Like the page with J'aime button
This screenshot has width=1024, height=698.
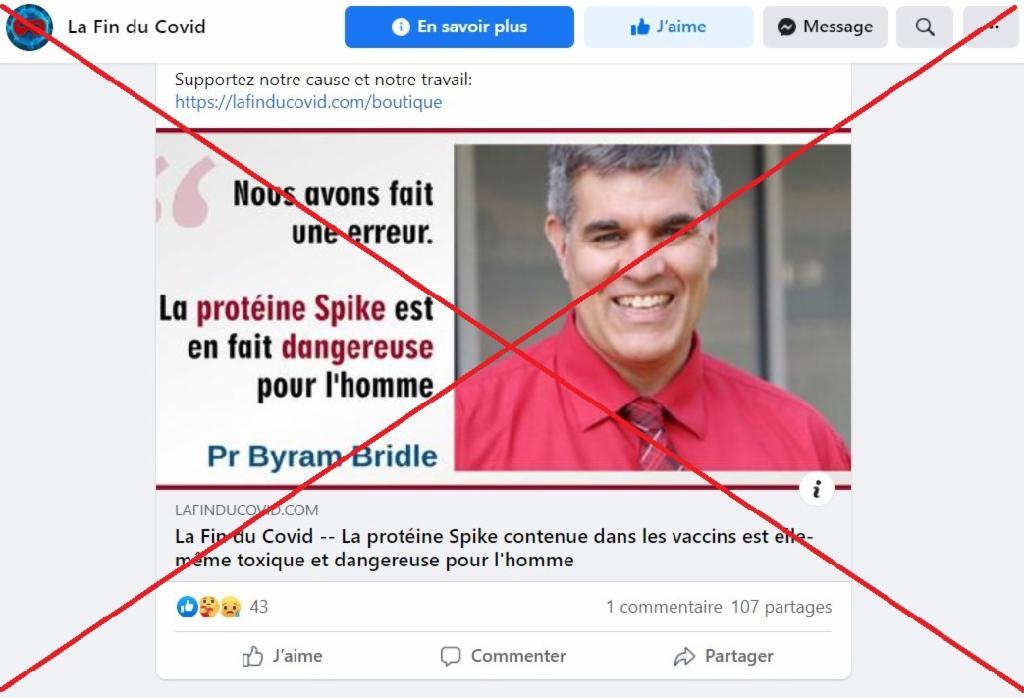[x=668, y=27]
